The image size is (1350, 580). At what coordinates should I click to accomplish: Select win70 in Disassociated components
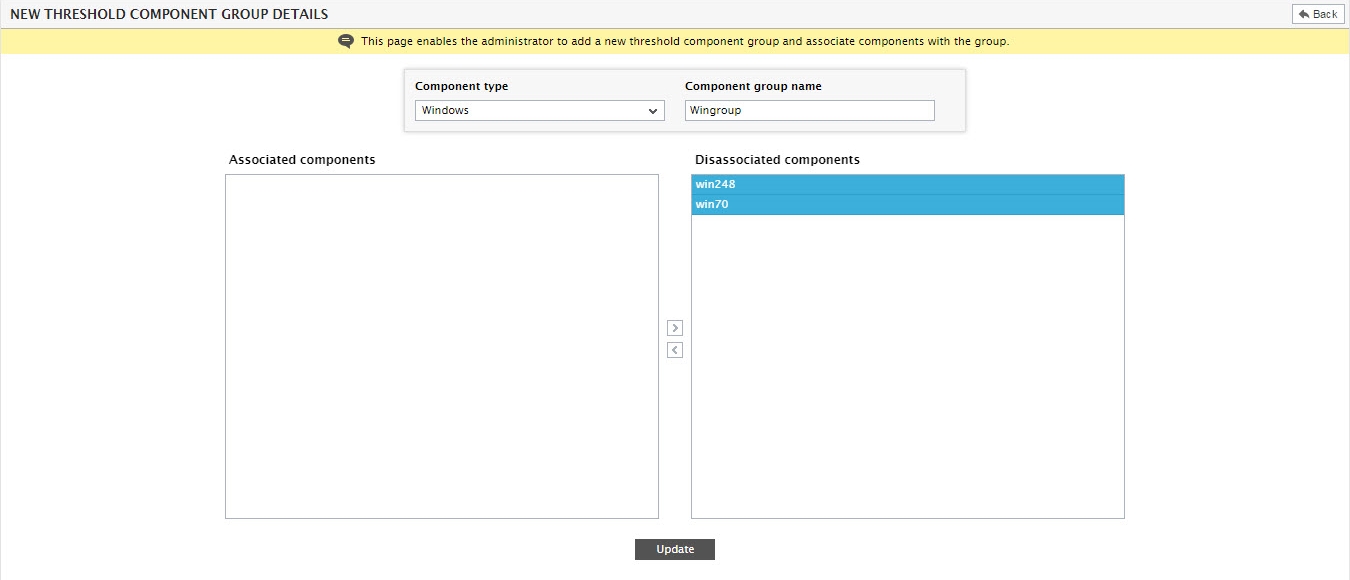point(908,205)
